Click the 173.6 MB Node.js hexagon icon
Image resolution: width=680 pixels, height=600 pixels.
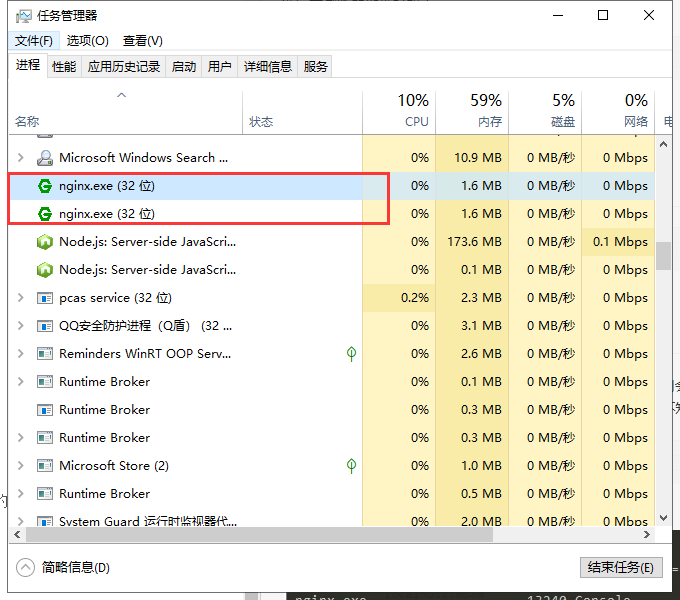[45, 242]
